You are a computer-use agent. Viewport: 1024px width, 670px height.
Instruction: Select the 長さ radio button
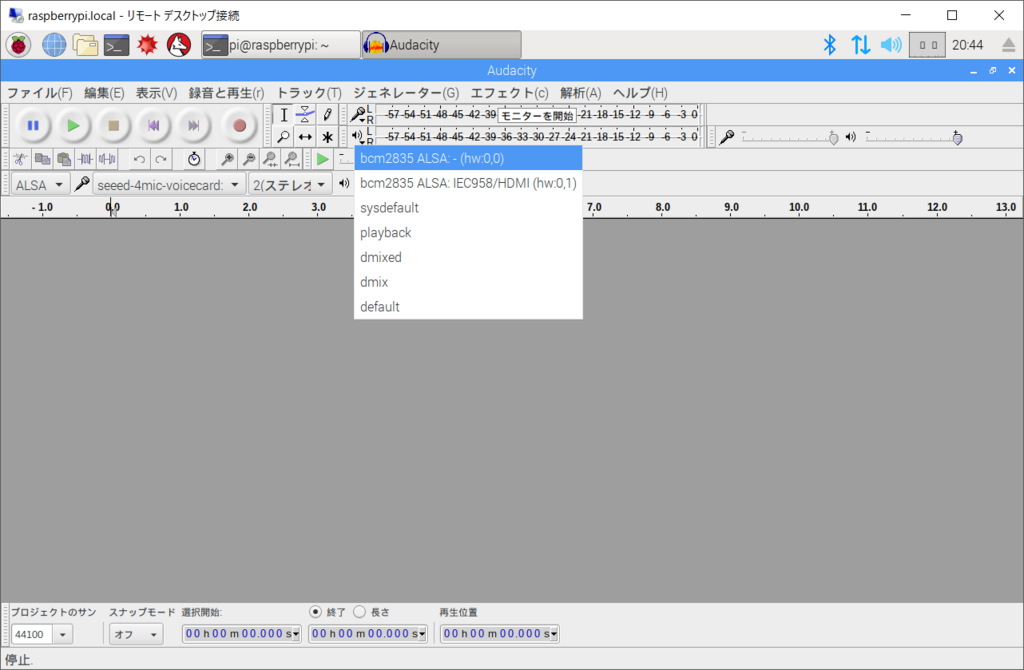[x=359, y=612]
